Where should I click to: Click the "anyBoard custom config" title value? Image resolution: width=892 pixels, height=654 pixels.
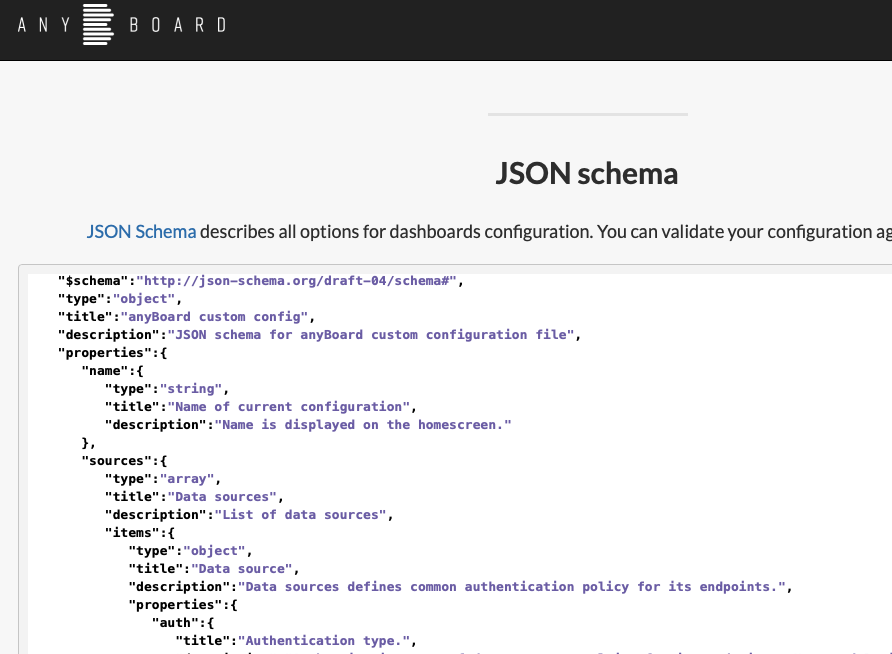click(x=221, y=316)
